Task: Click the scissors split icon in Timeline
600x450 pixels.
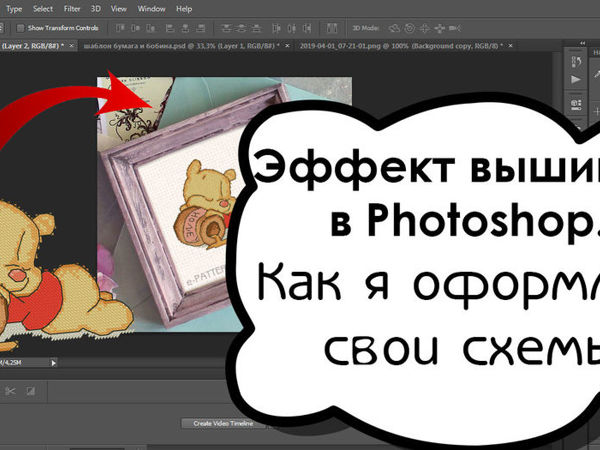Action: click(10, 391)
